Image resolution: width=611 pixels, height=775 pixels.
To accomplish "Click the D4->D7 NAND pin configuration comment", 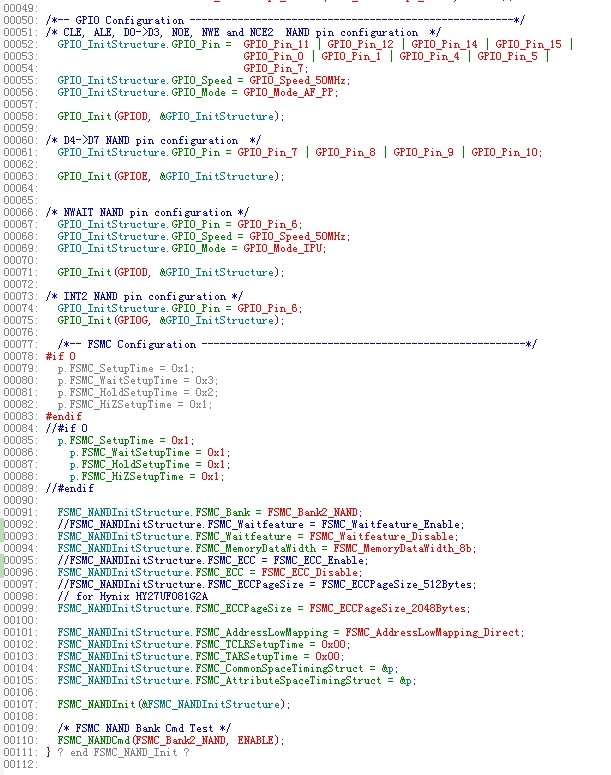I will pyautogui.click(x=153, y=140).
